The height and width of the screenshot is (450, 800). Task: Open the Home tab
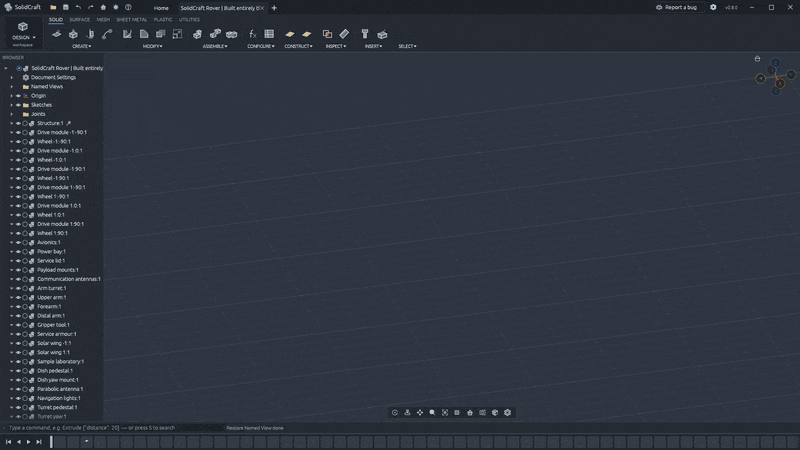click(x=161, y=8)
